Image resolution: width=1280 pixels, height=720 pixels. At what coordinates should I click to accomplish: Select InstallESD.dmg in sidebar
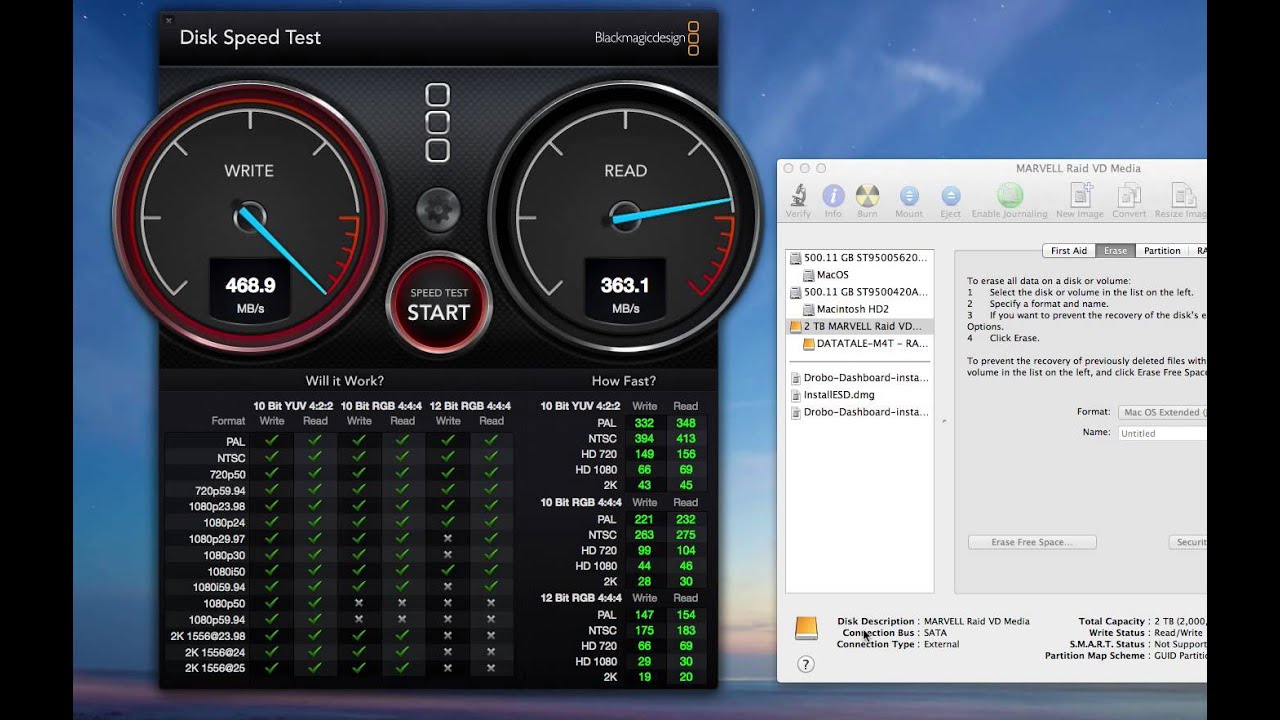pyautogui.click(x=860, y=395)
